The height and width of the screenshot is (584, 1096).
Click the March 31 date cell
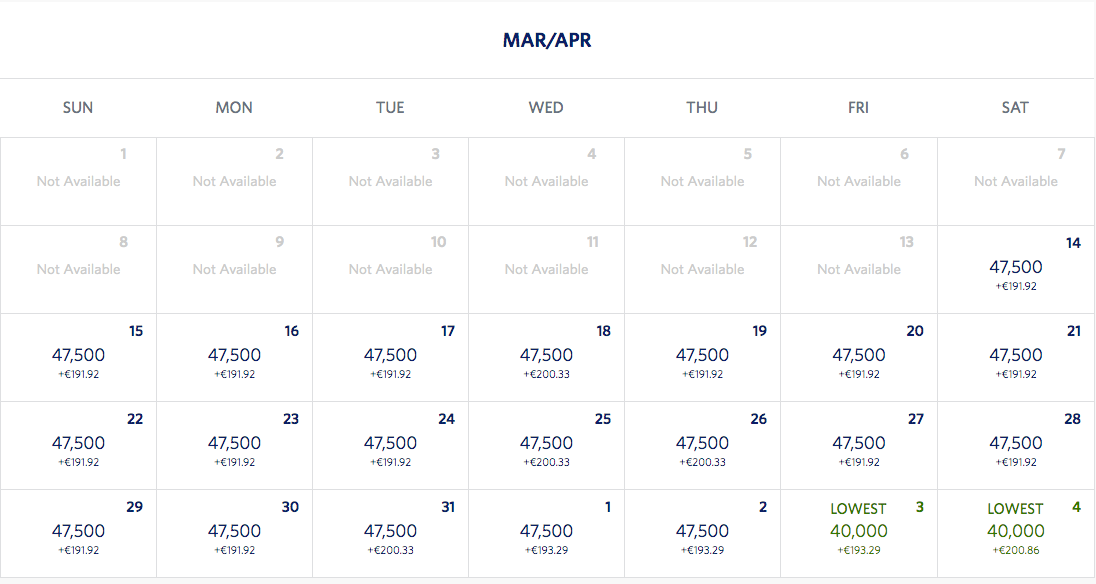(x=390, y=532)
